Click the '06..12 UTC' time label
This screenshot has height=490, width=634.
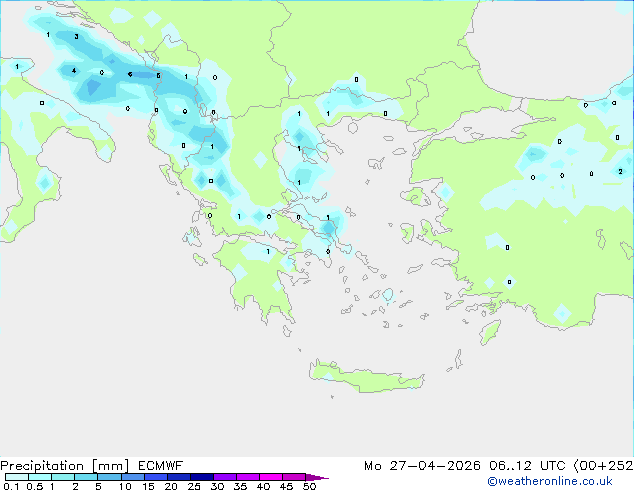click(x=527, y=466)
